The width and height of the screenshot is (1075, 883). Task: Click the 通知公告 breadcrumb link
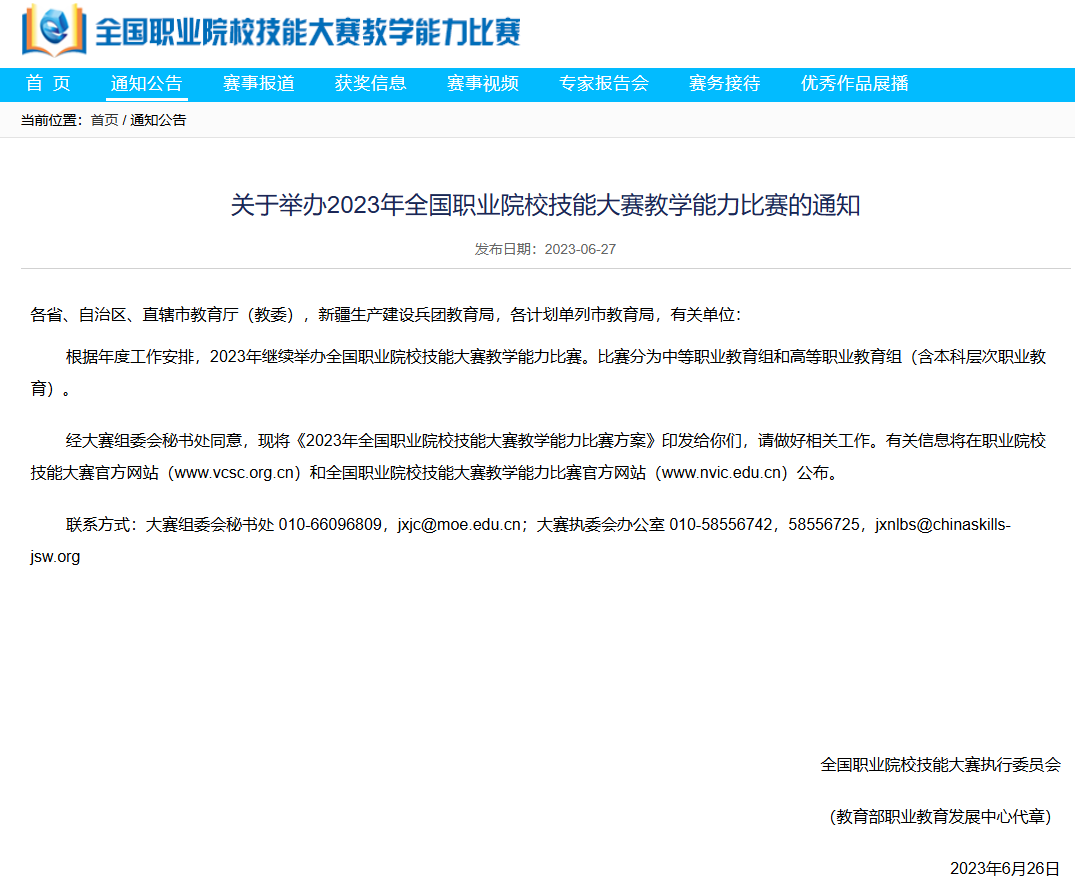158,121
